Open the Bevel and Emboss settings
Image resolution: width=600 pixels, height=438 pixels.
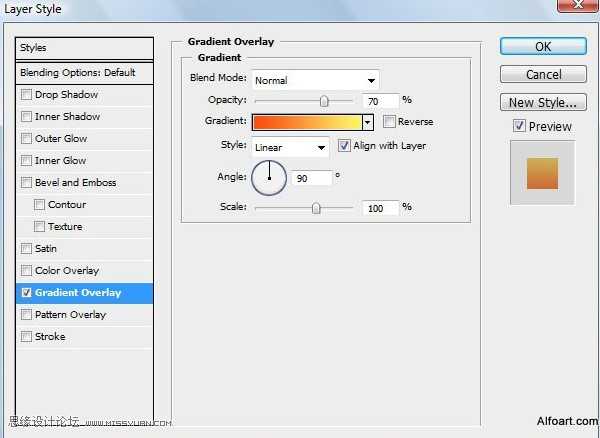click(75, 183)
